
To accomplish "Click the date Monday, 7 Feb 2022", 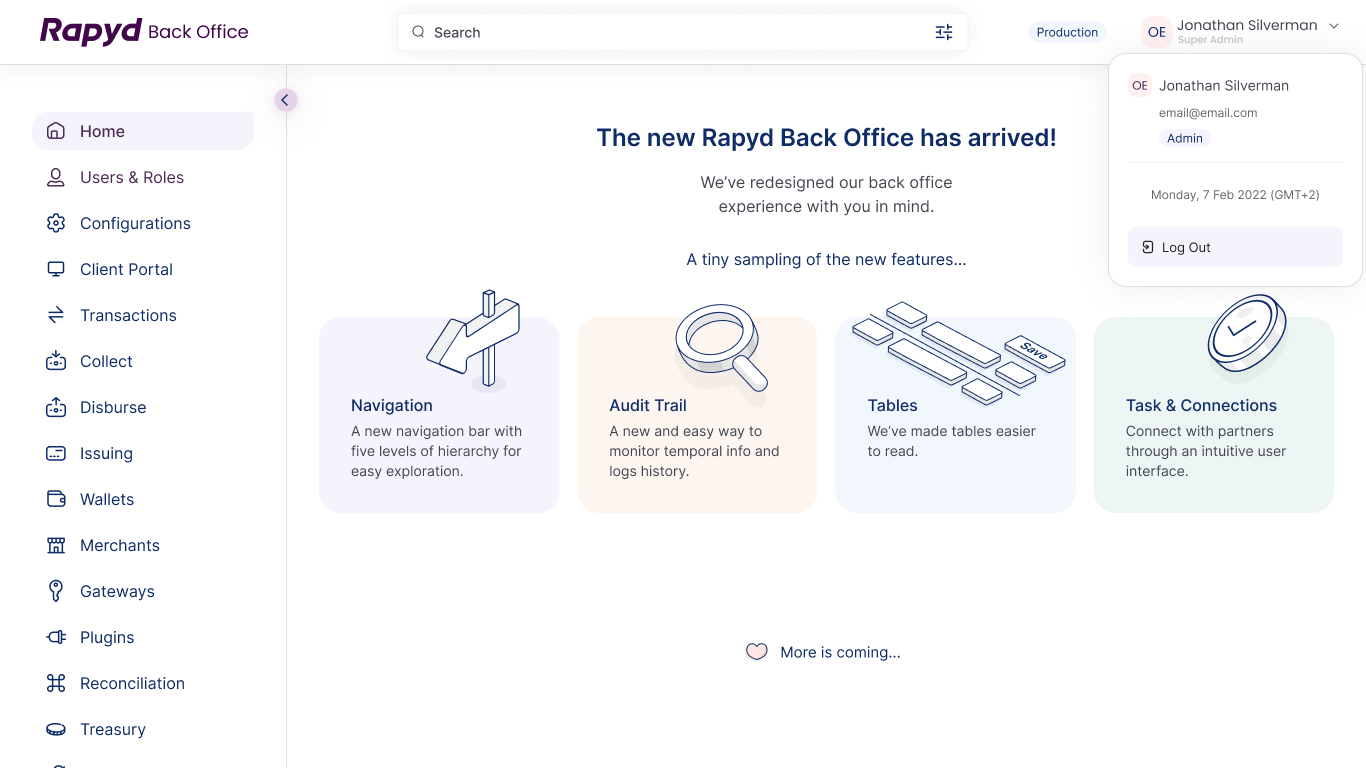I will pos(1235,195).
